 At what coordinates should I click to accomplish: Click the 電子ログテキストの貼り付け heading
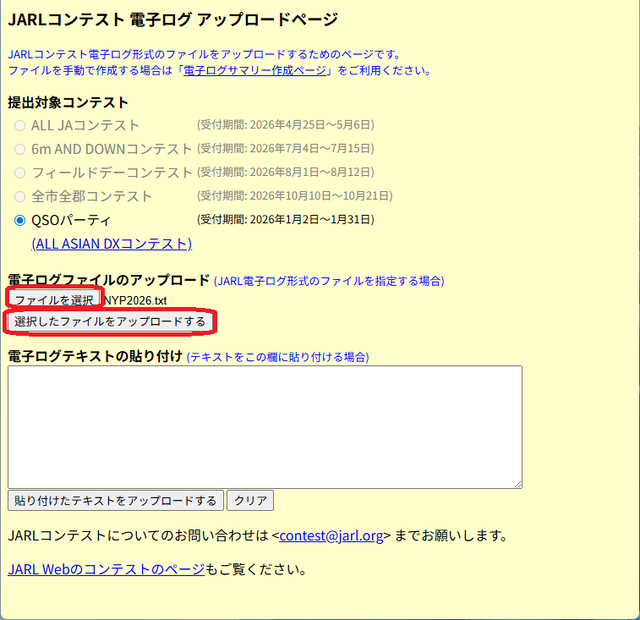pos(95,356)
